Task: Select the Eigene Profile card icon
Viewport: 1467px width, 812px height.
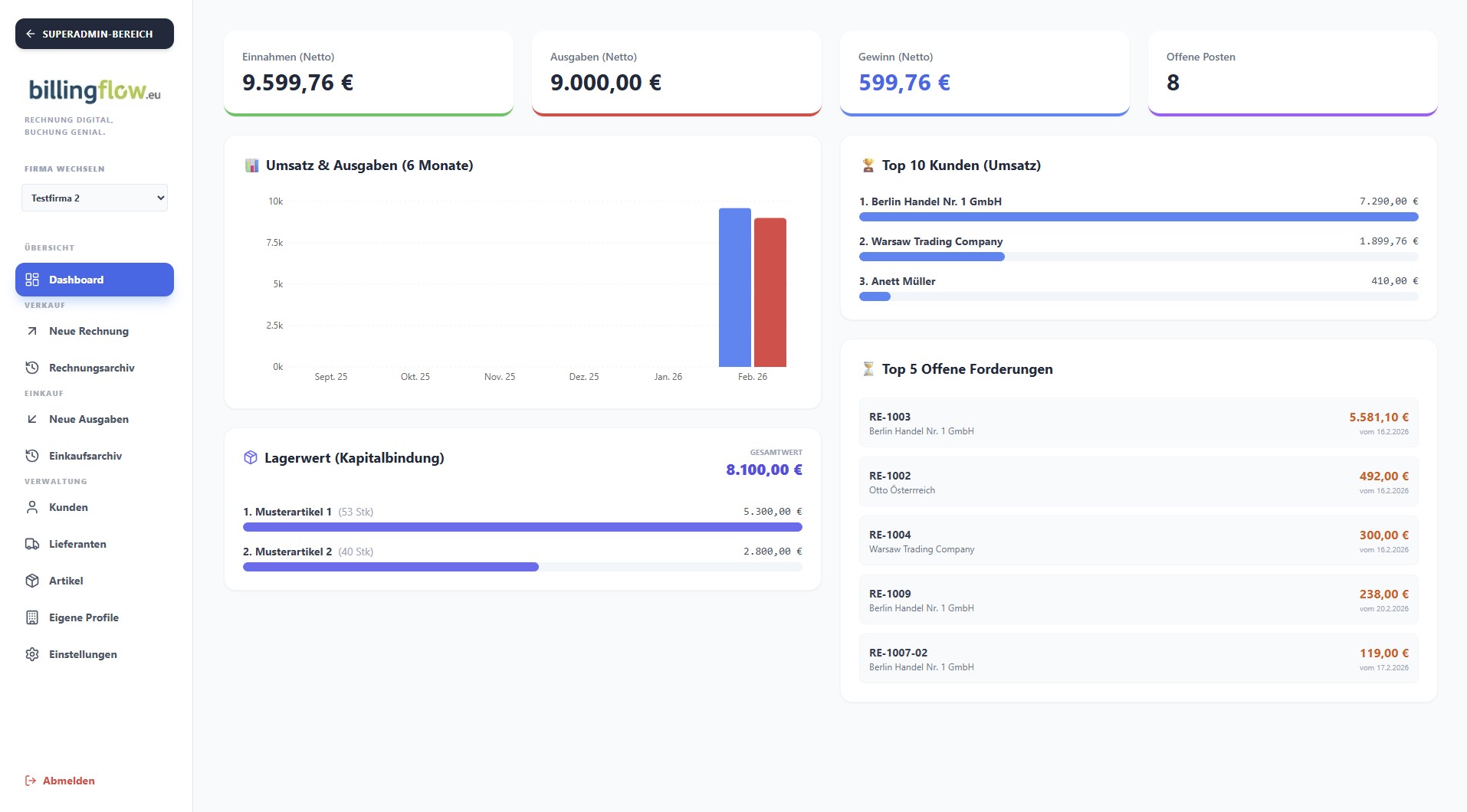Action: tap(31, 617)
